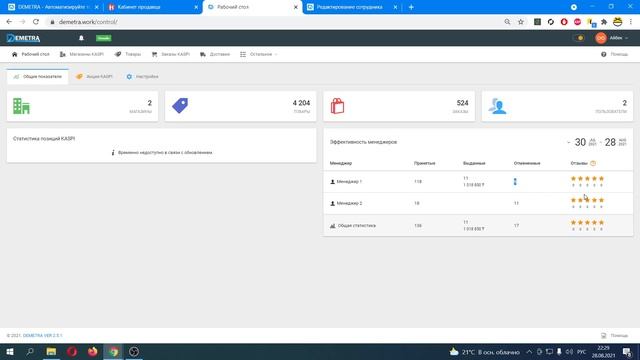Switch to the Акции KASPI tab

(x=94, y=77)
